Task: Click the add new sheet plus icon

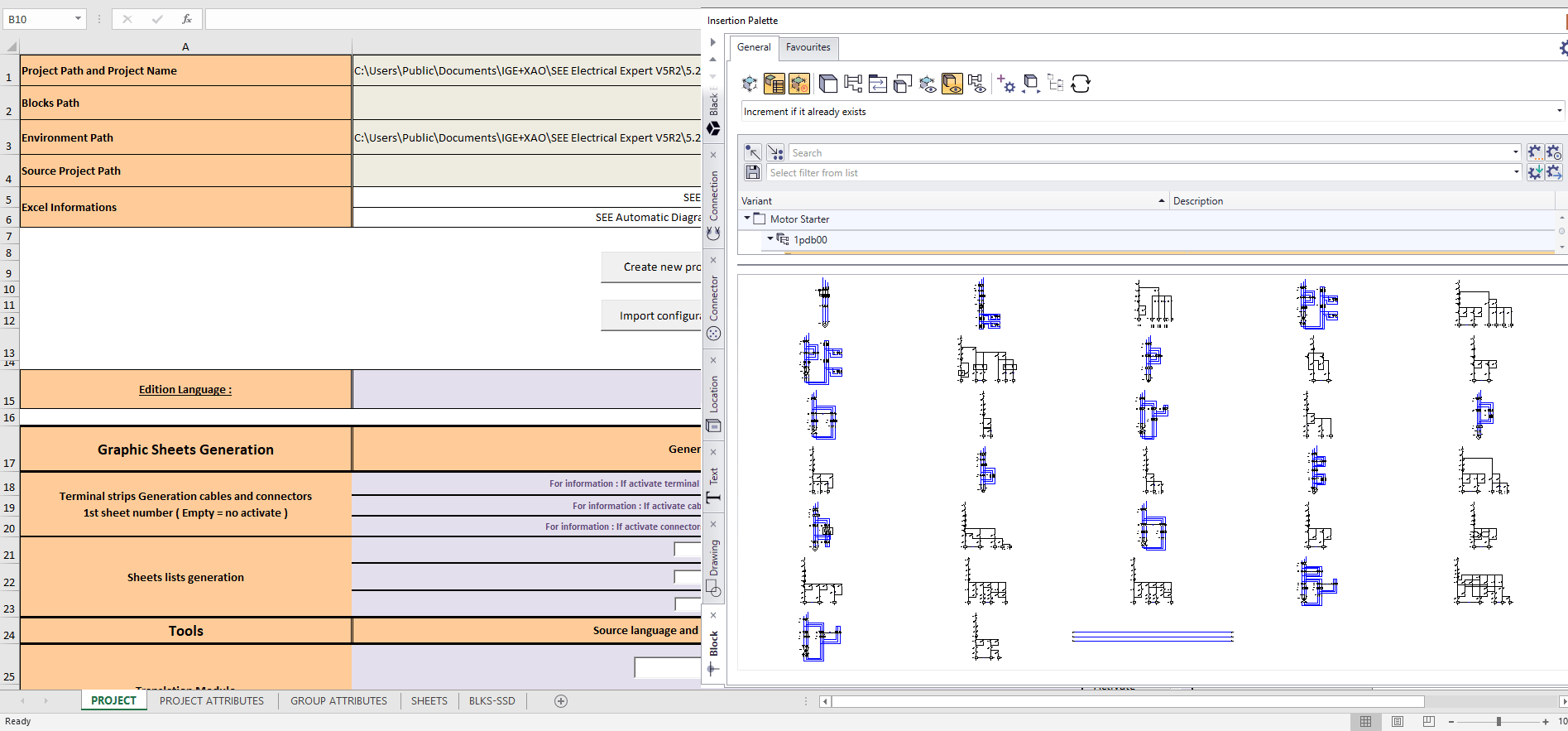Action: point(561,701)
